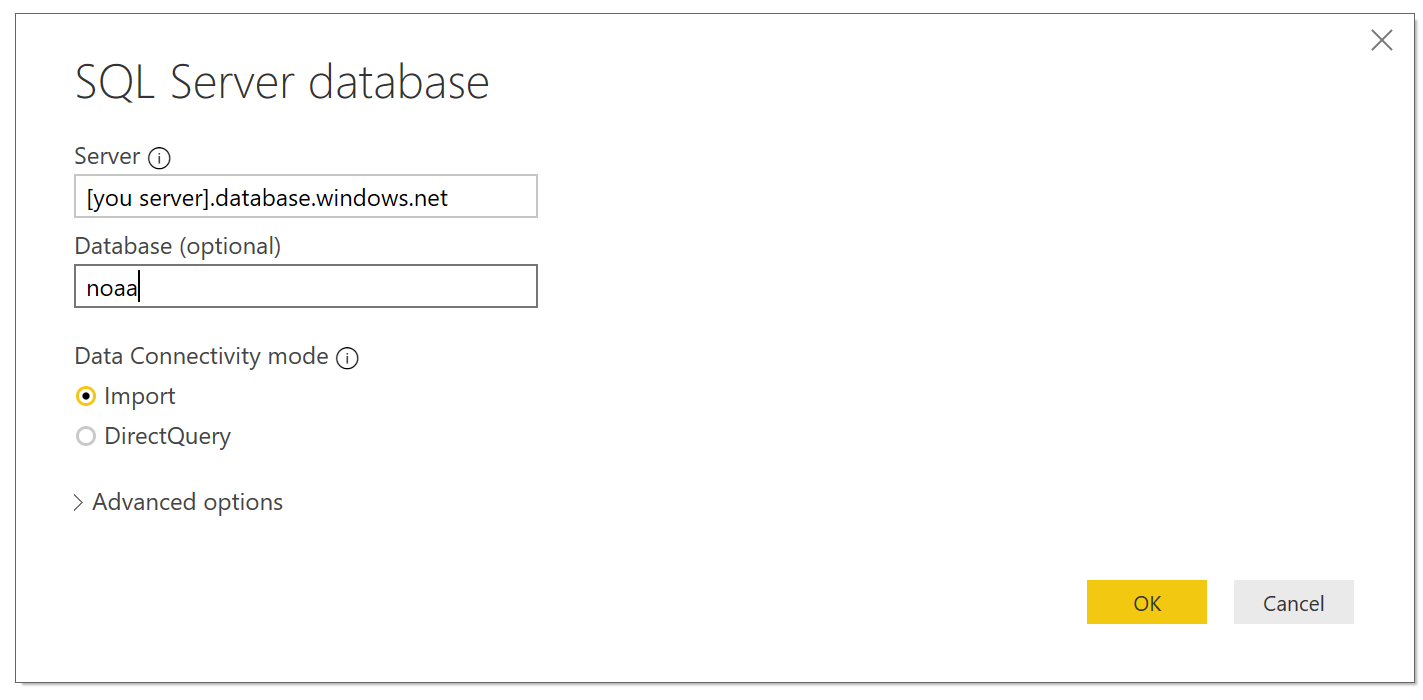Click the Data Connectivity mode info icon

click(347, 358)
